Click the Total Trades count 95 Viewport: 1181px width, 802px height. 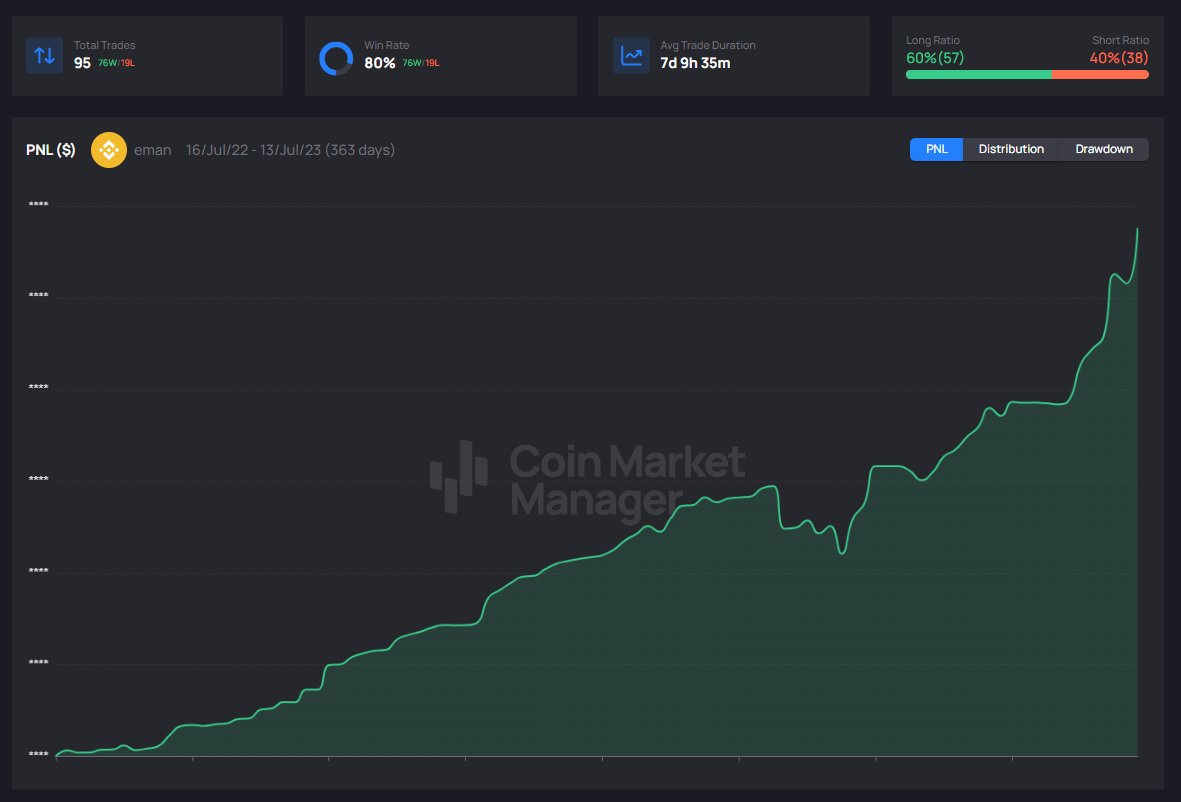point(82,63)
